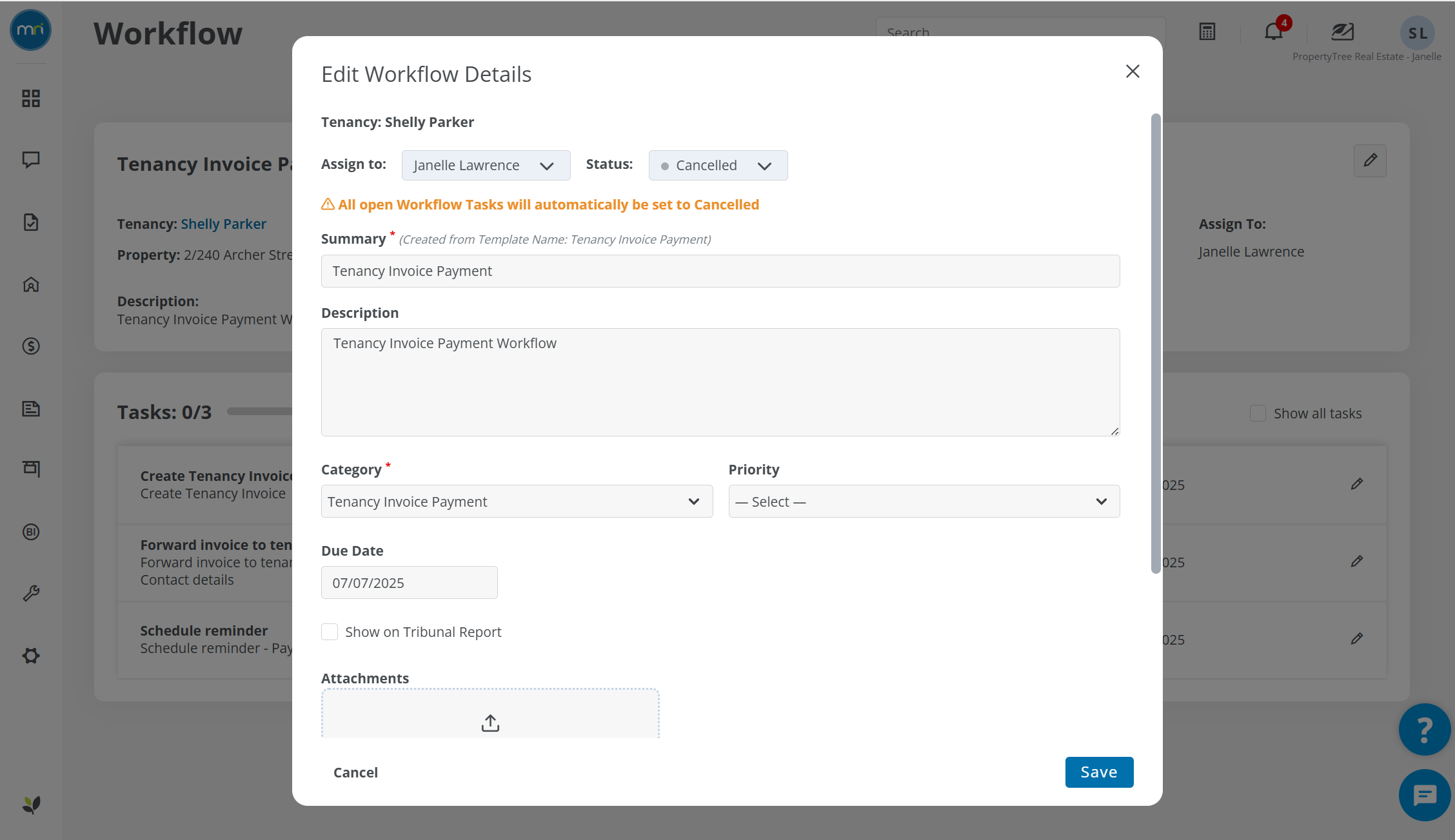Edit the Create Tenancy Invoice task pencil
This screenshot has height=840, width=1455.
(1357, 484)
